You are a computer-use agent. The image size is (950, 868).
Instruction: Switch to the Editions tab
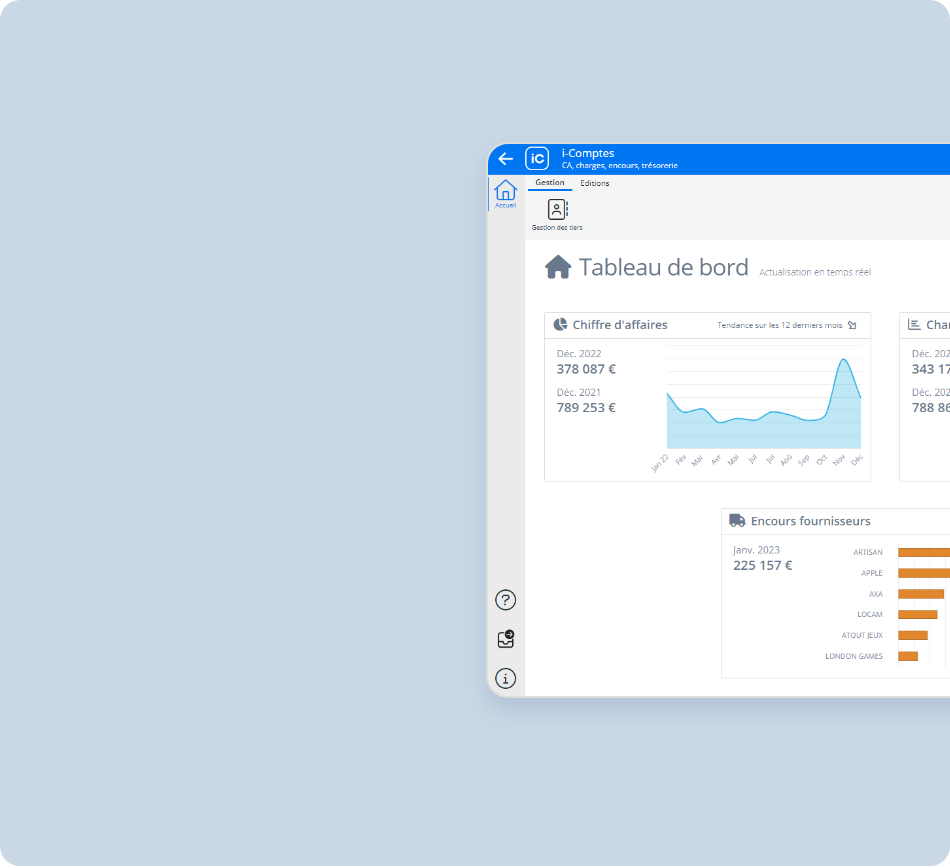click(595, 183)
